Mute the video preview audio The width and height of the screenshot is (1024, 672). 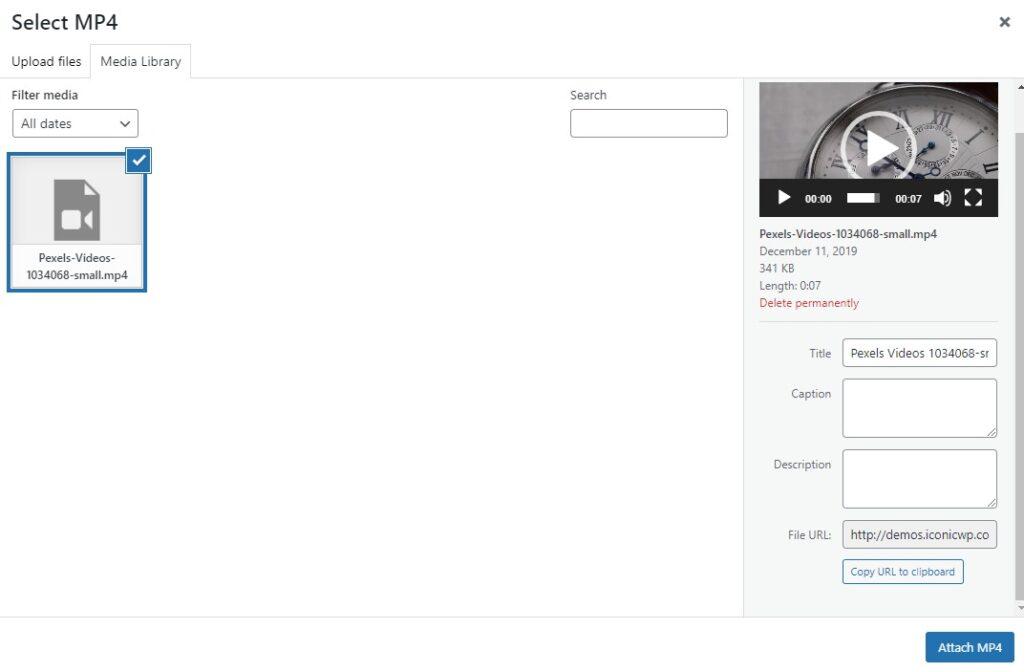tap(941, 198)
